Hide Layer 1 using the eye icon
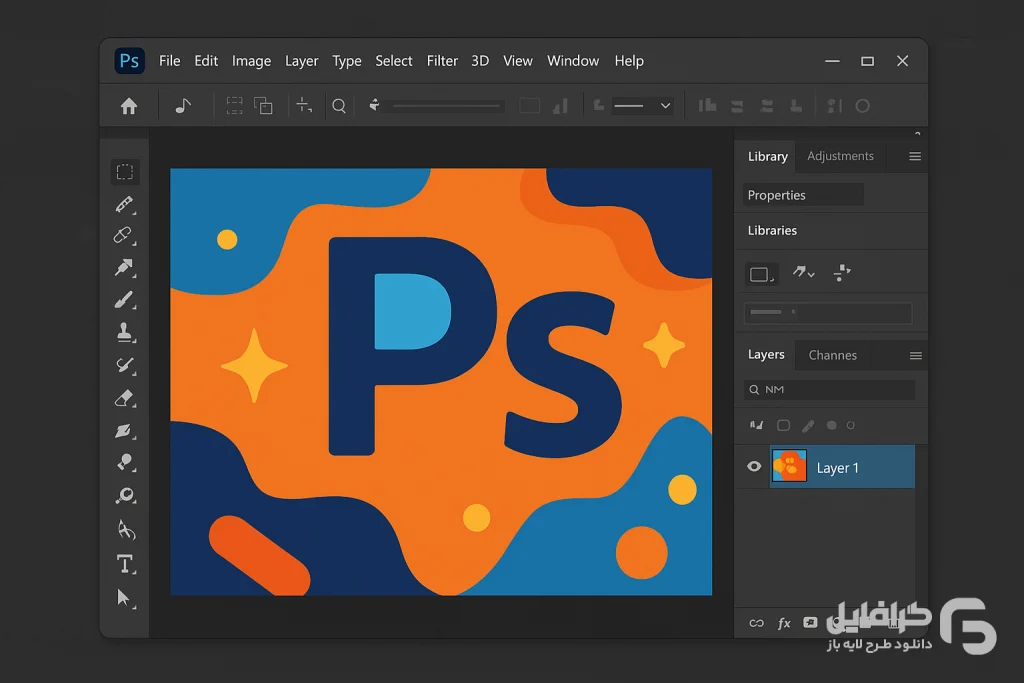 click(754, 466)
